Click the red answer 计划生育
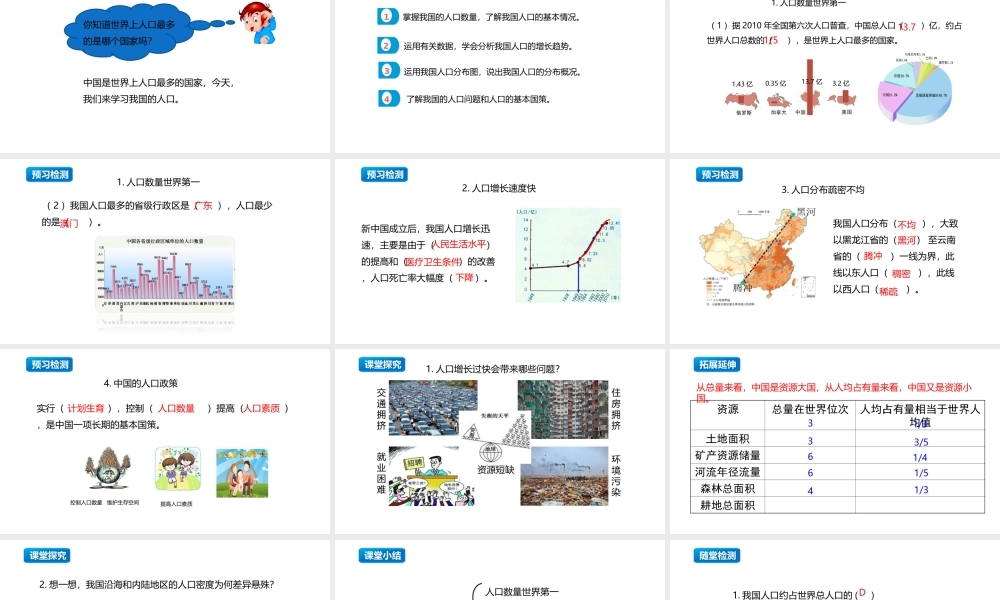Viewport: 1000px width, 600px height. tap(85, 408)
